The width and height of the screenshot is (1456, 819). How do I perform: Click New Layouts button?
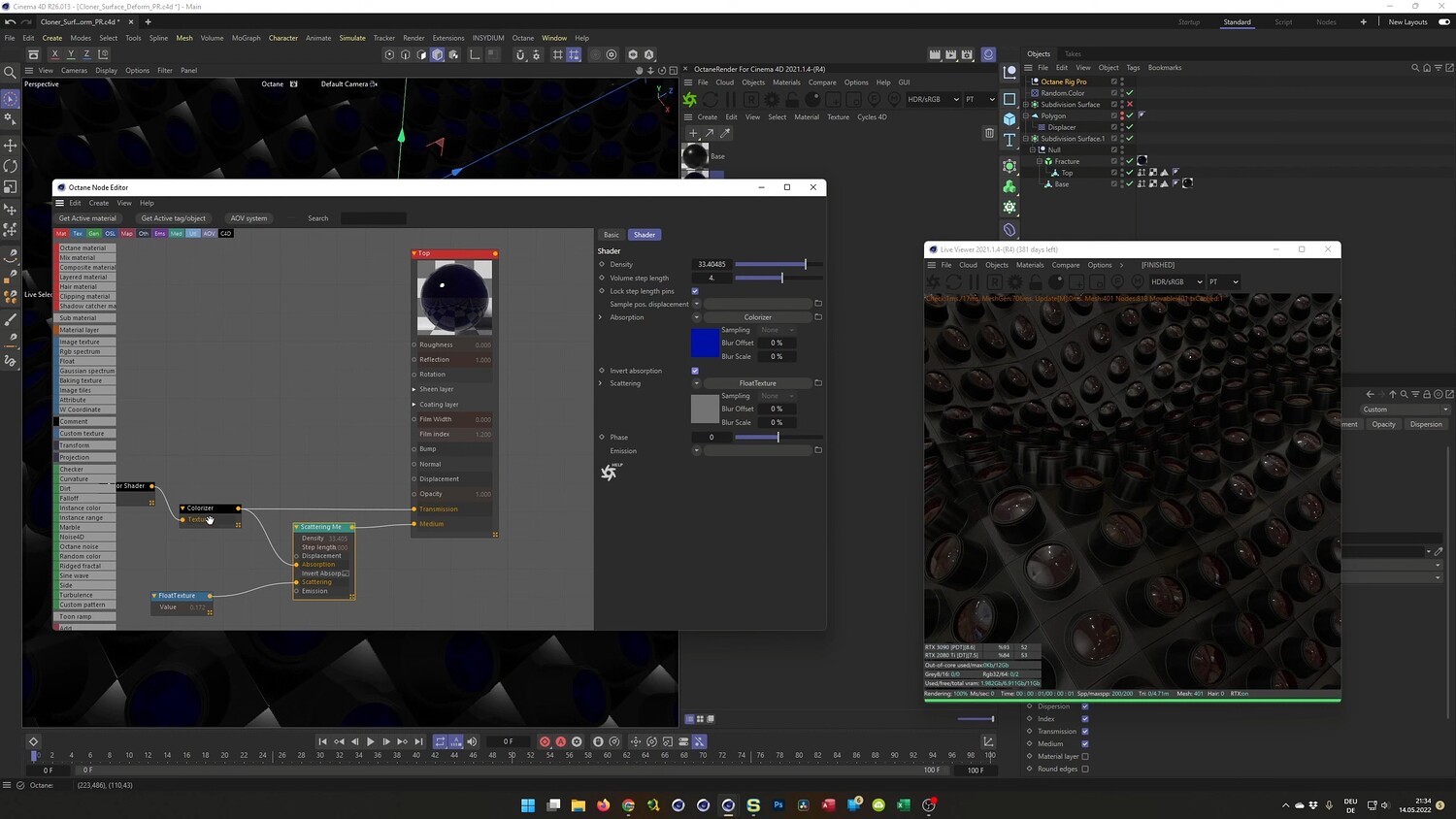(1407, 22)
